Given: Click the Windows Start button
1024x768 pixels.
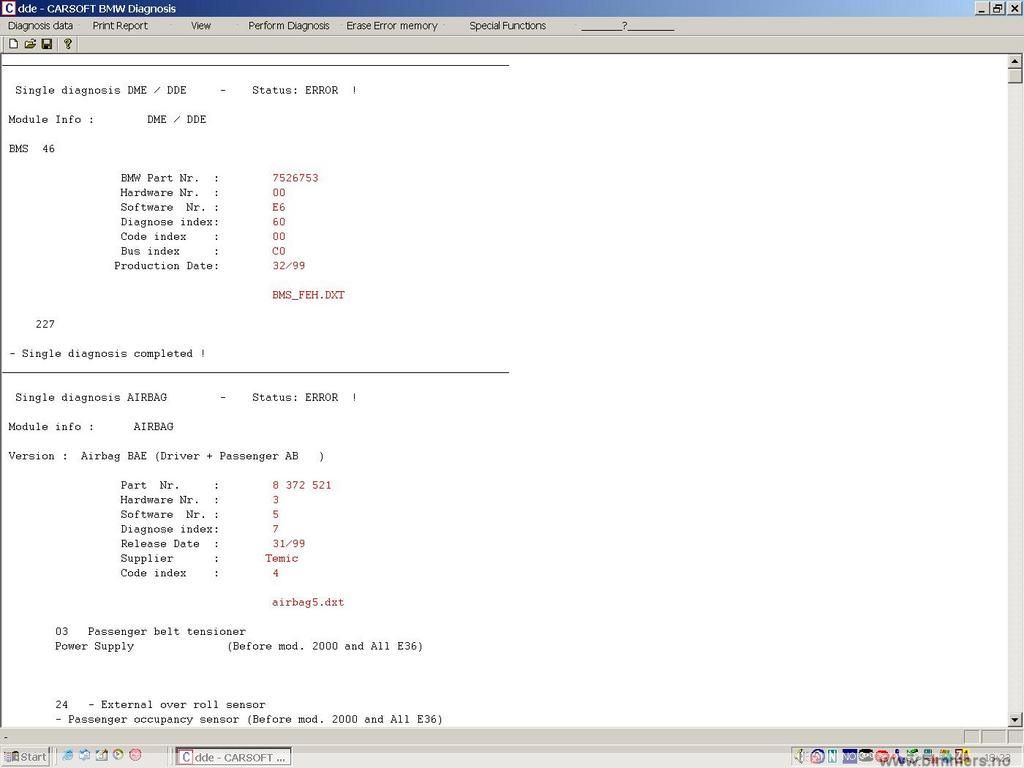Looking at the screenshot, I should (x=25, y=757).
